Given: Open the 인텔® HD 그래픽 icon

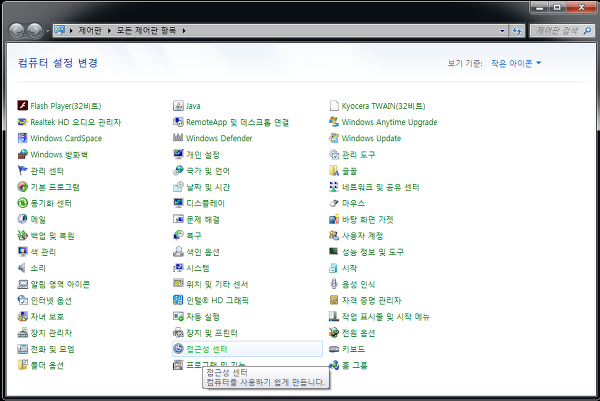Looking at the screenshot, I should [x=178, y=300].
